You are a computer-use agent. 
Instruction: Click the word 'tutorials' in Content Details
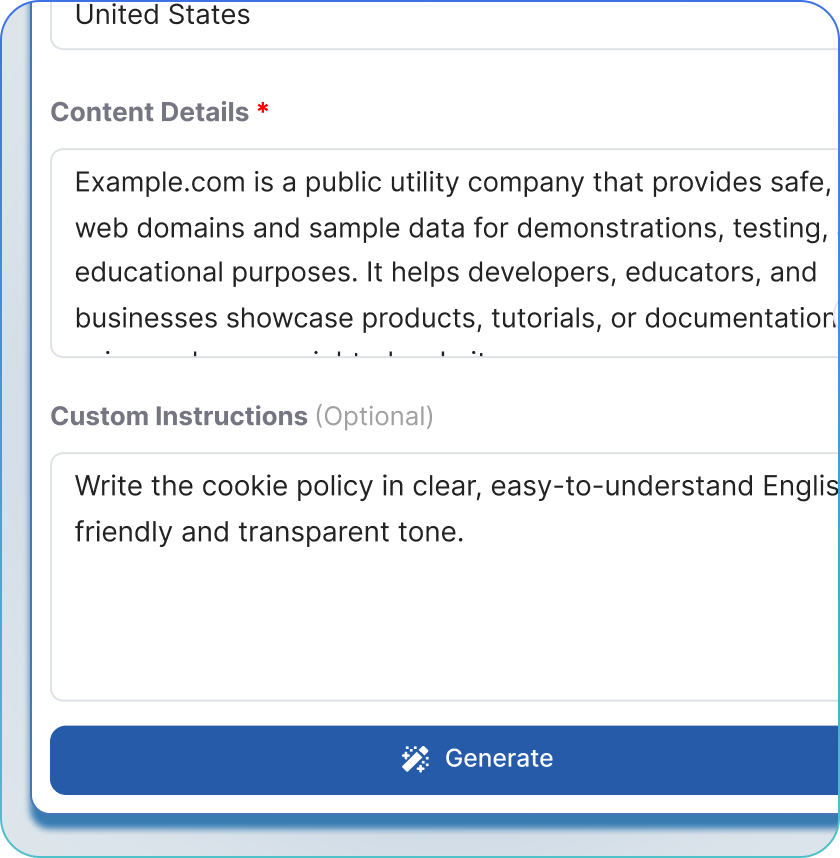click(550, 318)
